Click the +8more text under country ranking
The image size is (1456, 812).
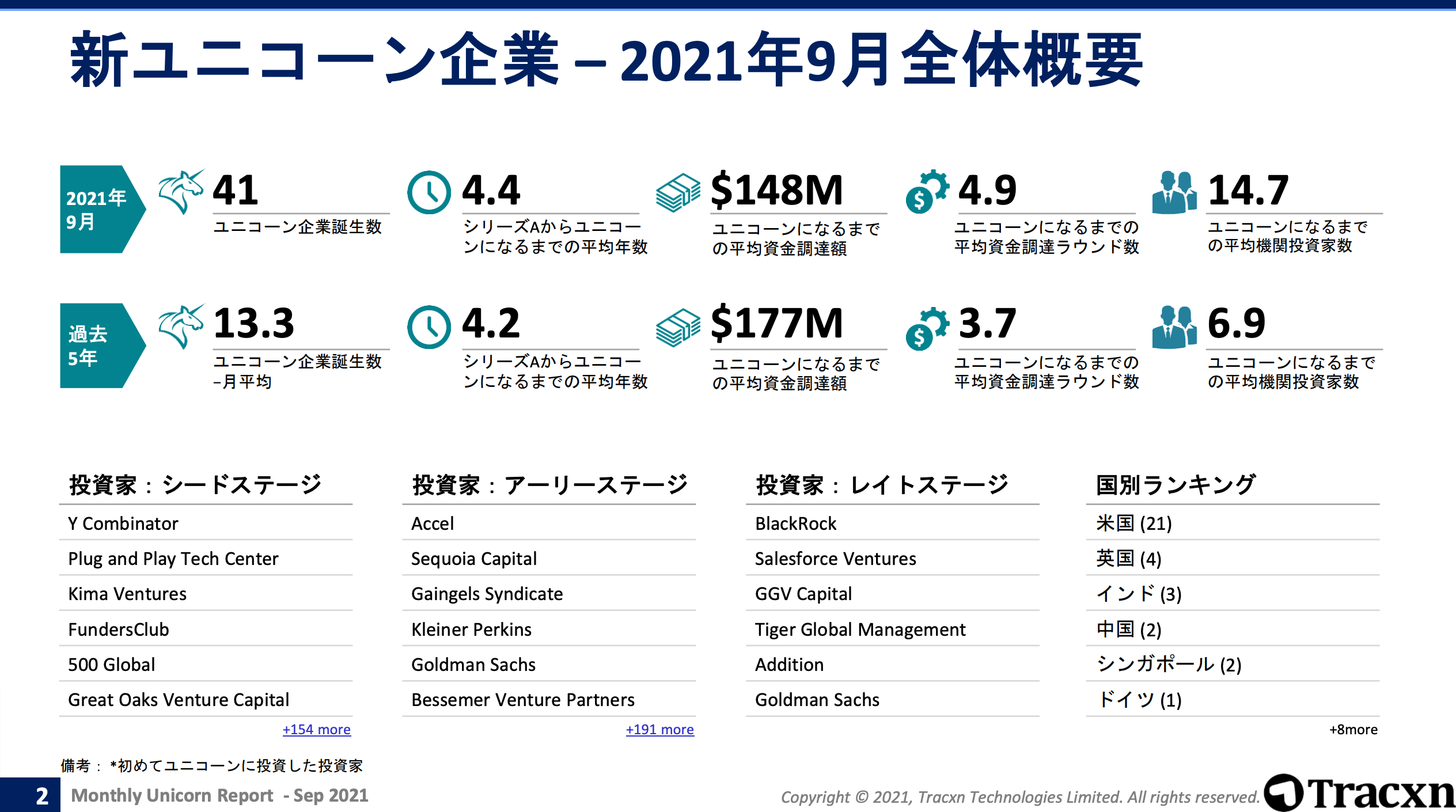click(1353, 730)
